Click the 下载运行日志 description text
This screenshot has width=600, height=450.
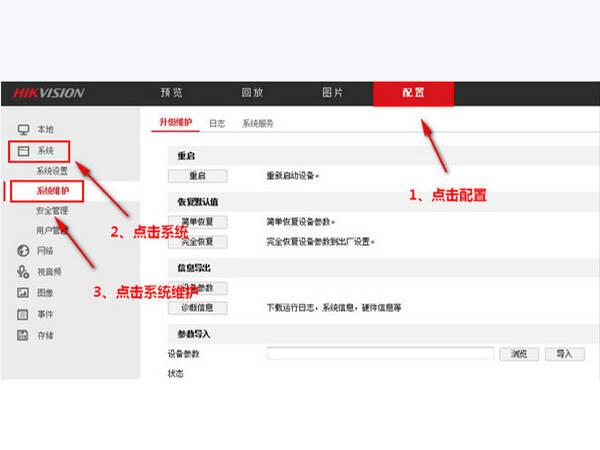[x=334, y=308]
